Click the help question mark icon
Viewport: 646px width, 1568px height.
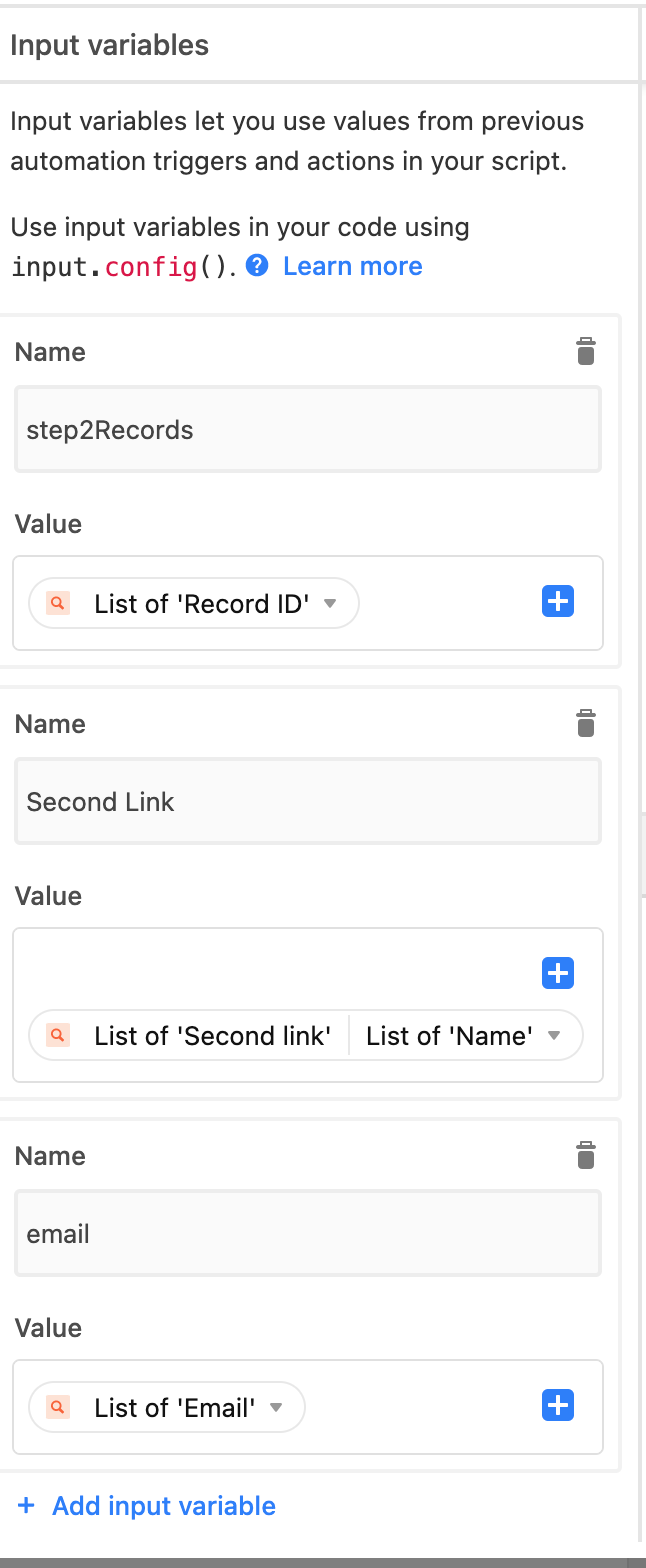tap(257, 266)
